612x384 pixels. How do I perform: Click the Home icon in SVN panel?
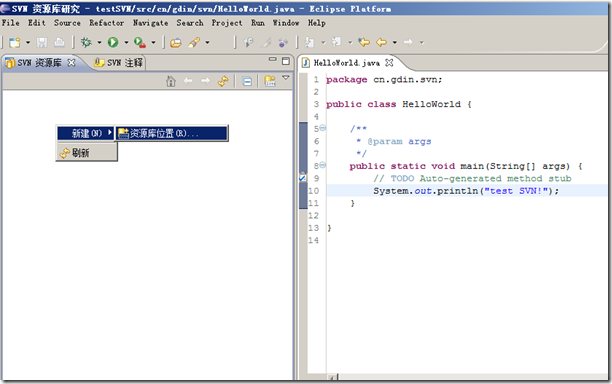[171, 81]
